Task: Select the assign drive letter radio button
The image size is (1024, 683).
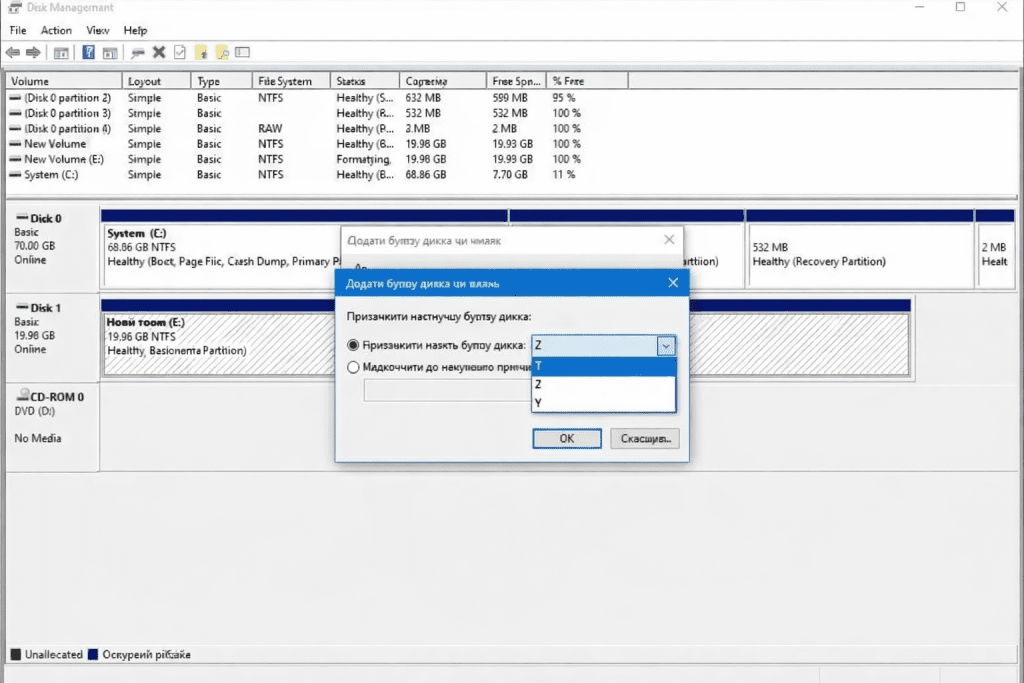Action: coord(352,345)
